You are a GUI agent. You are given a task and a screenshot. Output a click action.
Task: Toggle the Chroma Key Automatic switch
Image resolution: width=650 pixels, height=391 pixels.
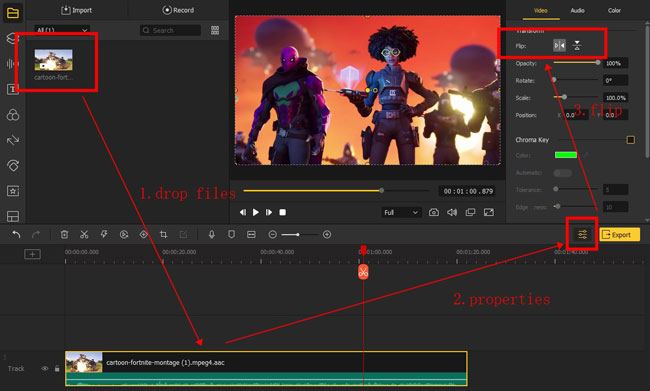pyautogui.click(x=563, y=172)
